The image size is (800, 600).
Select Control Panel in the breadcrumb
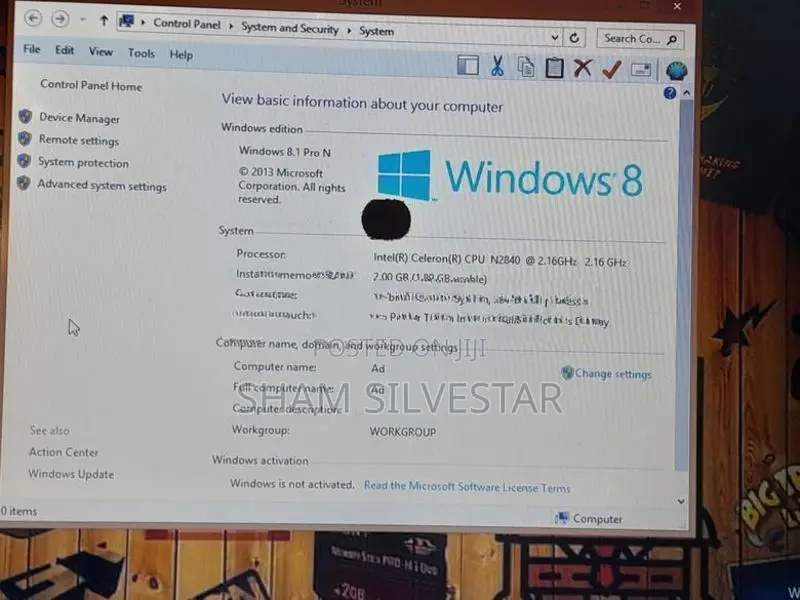[x=187, y=23]
